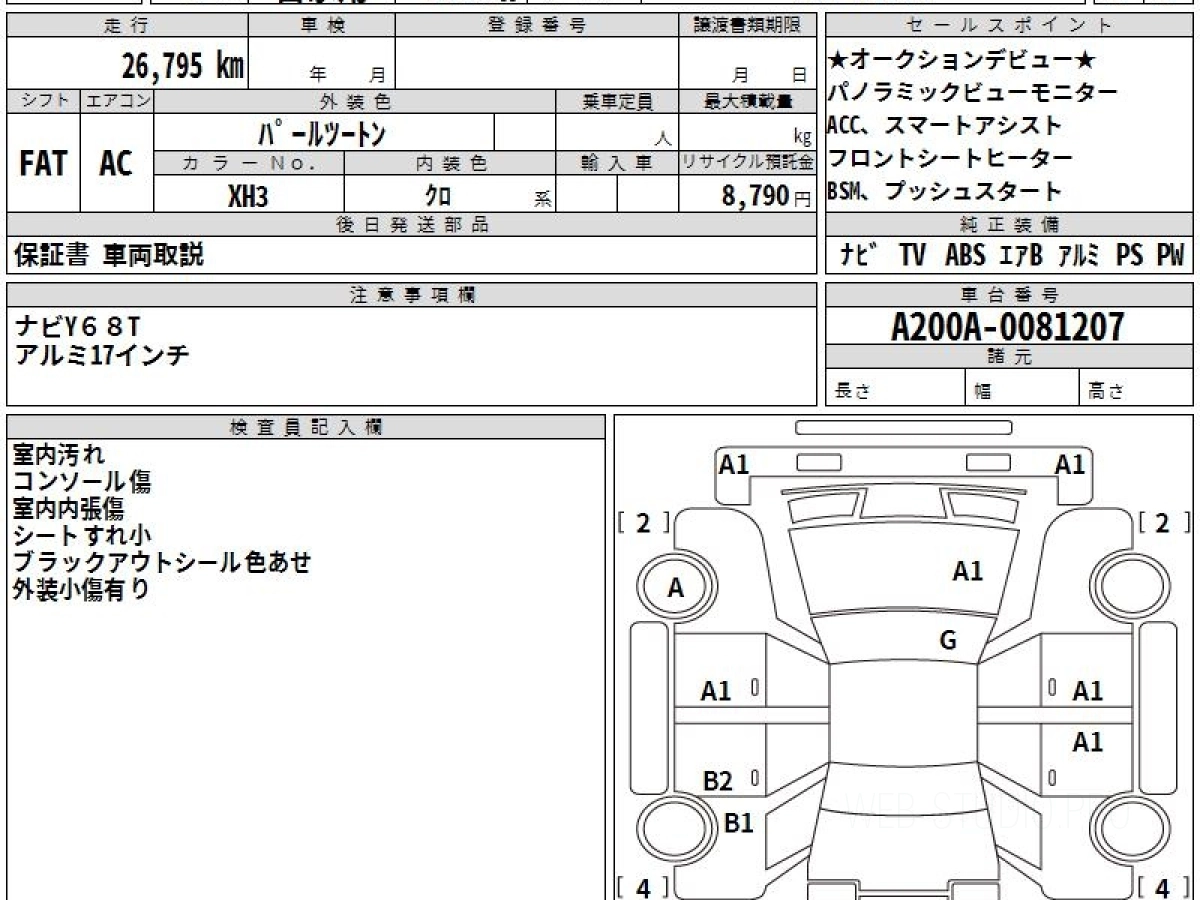
Task: Select the 諸元 header
Action: 1009,357
